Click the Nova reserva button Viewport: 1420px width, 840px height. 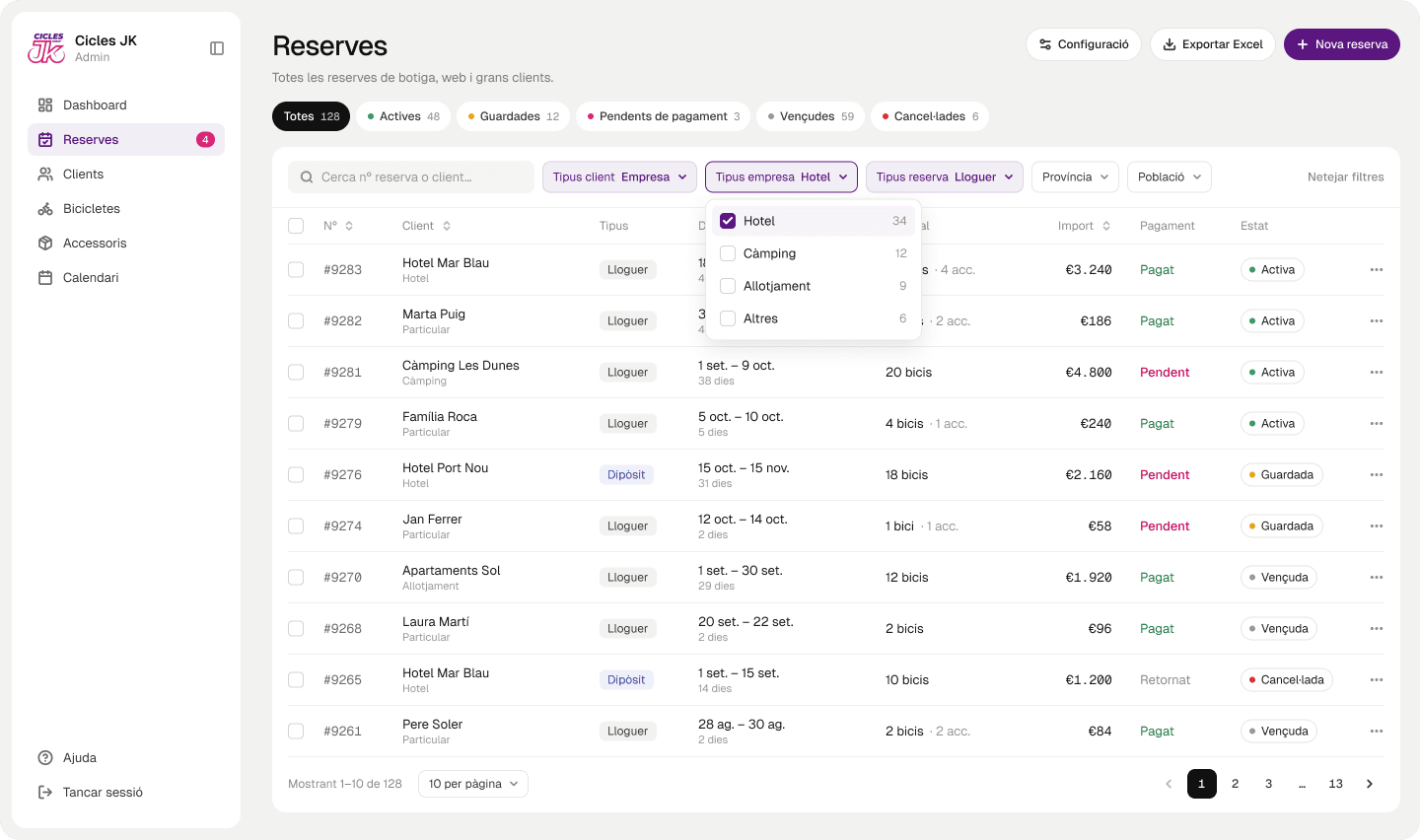click(1342, 44)
